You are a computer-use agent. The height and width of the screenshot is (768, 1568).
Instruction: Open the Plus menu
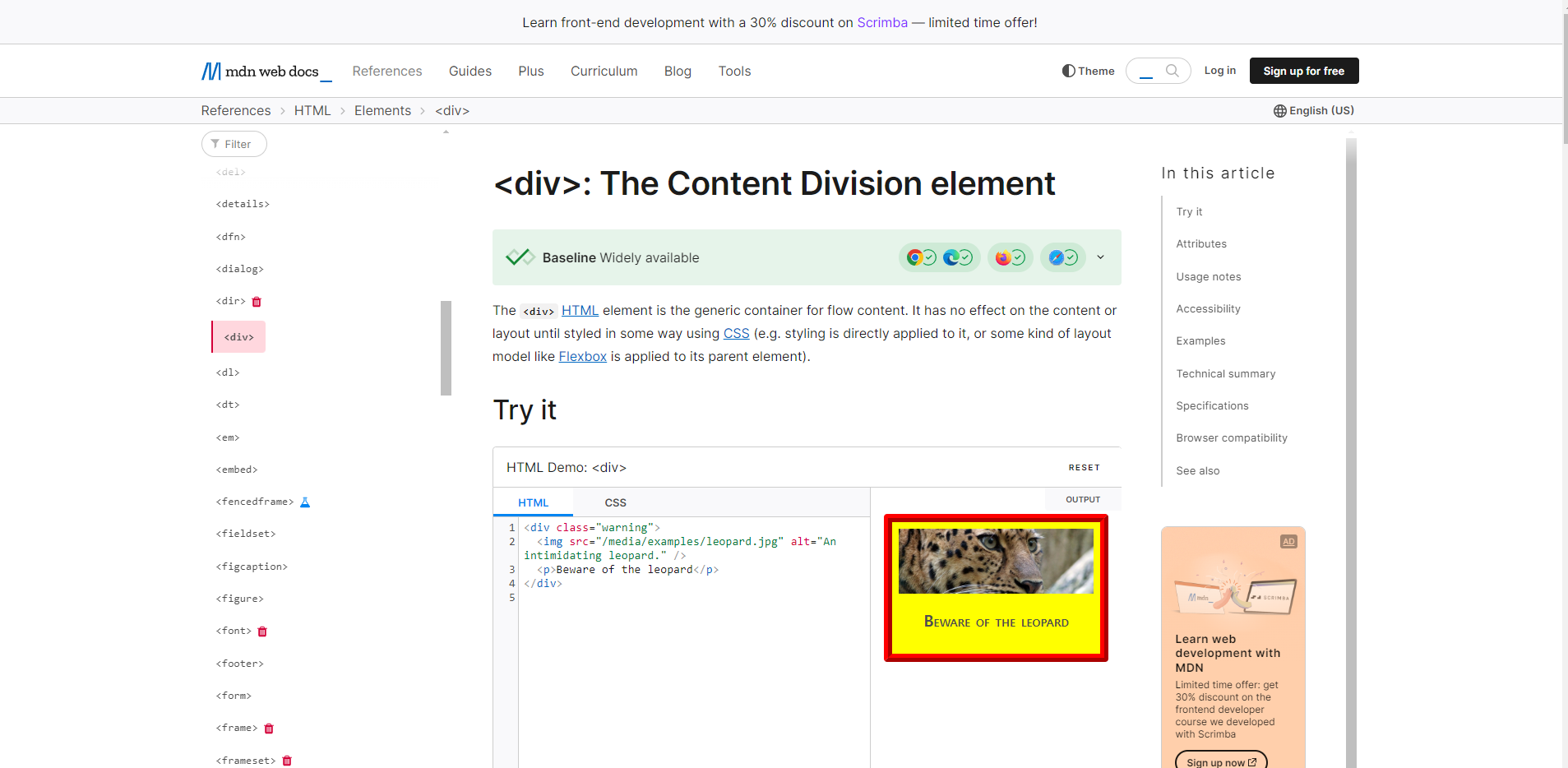(531, 72)
